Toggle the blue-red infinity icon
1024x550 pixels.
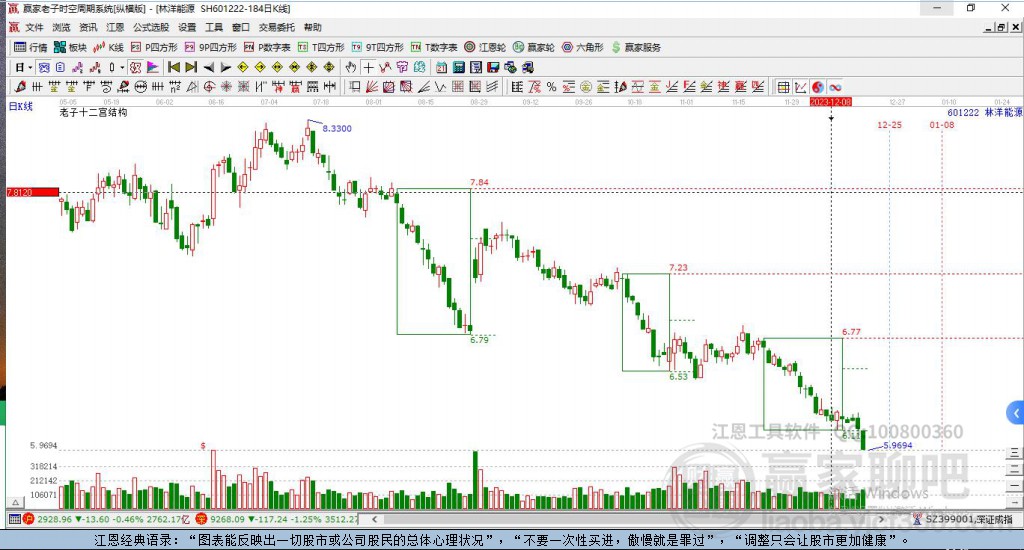835,87
